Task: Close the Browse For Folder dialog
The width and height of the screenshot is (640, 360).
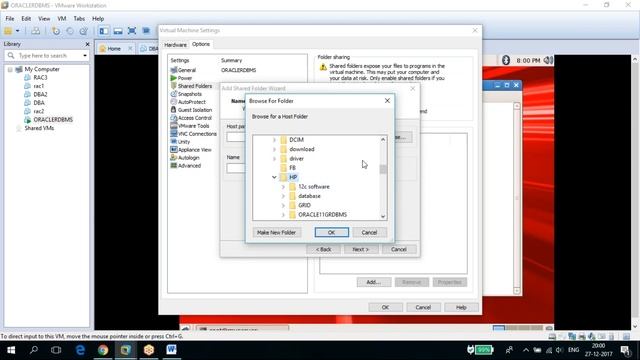Action: click(x=387, y=100)
